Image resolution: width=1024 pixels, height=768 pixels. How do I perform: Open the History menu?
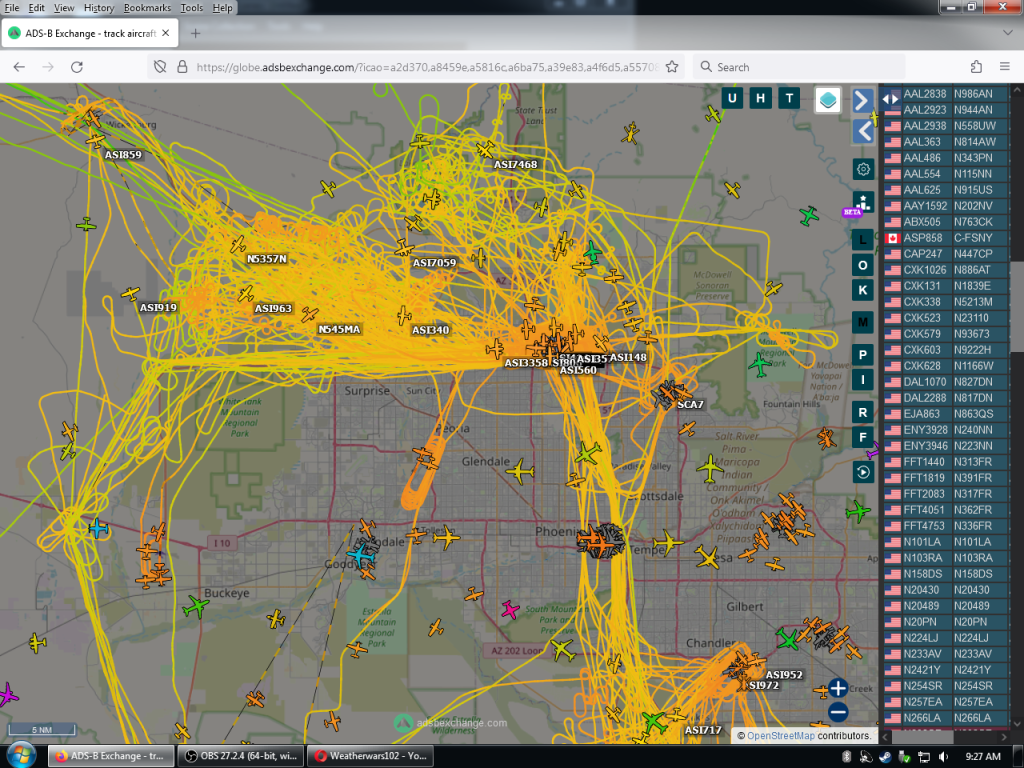pyautogui.click(x=99, y=8)
